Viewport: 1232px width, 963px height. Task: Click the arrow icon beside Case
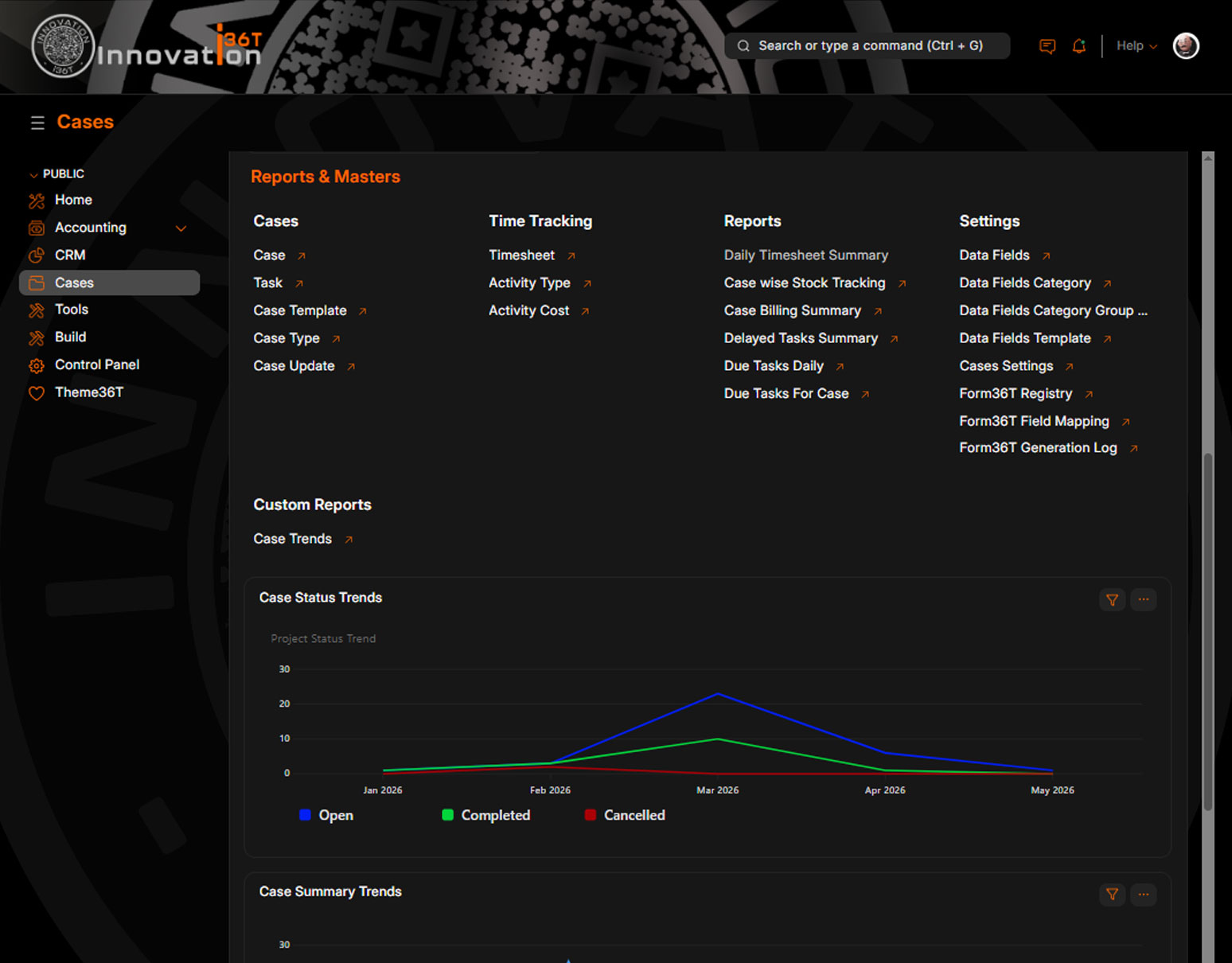[x=302, y=256]
